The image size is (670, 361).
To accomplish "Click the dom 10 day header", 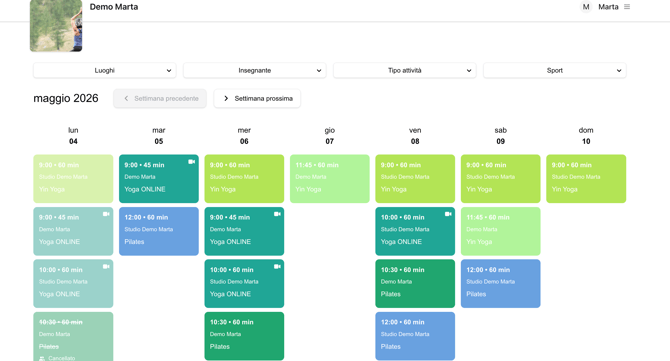I will pos(586,136).
